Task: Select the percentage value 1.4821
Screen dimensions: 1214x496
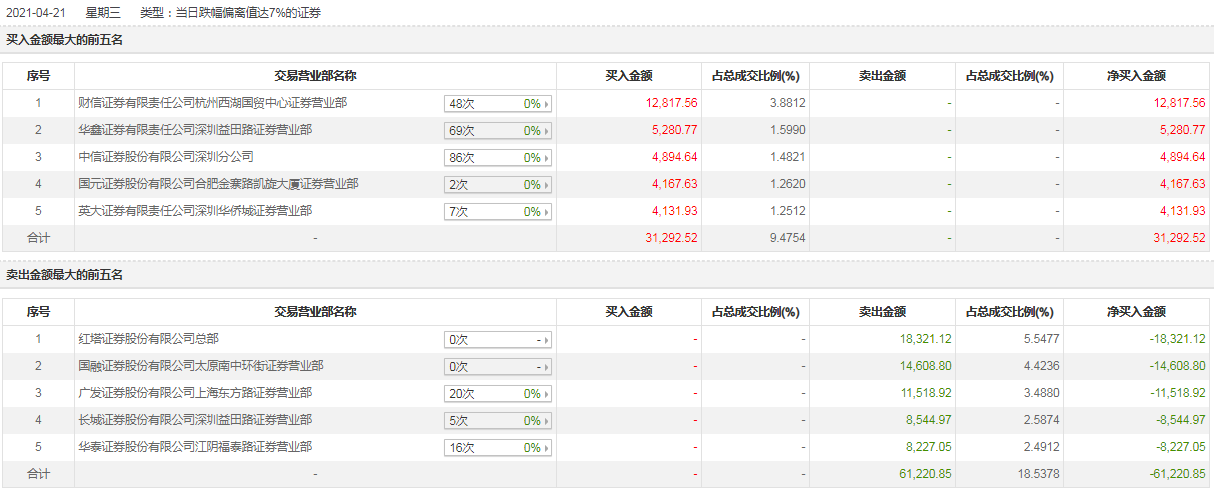Action: (x=788, y=157)
